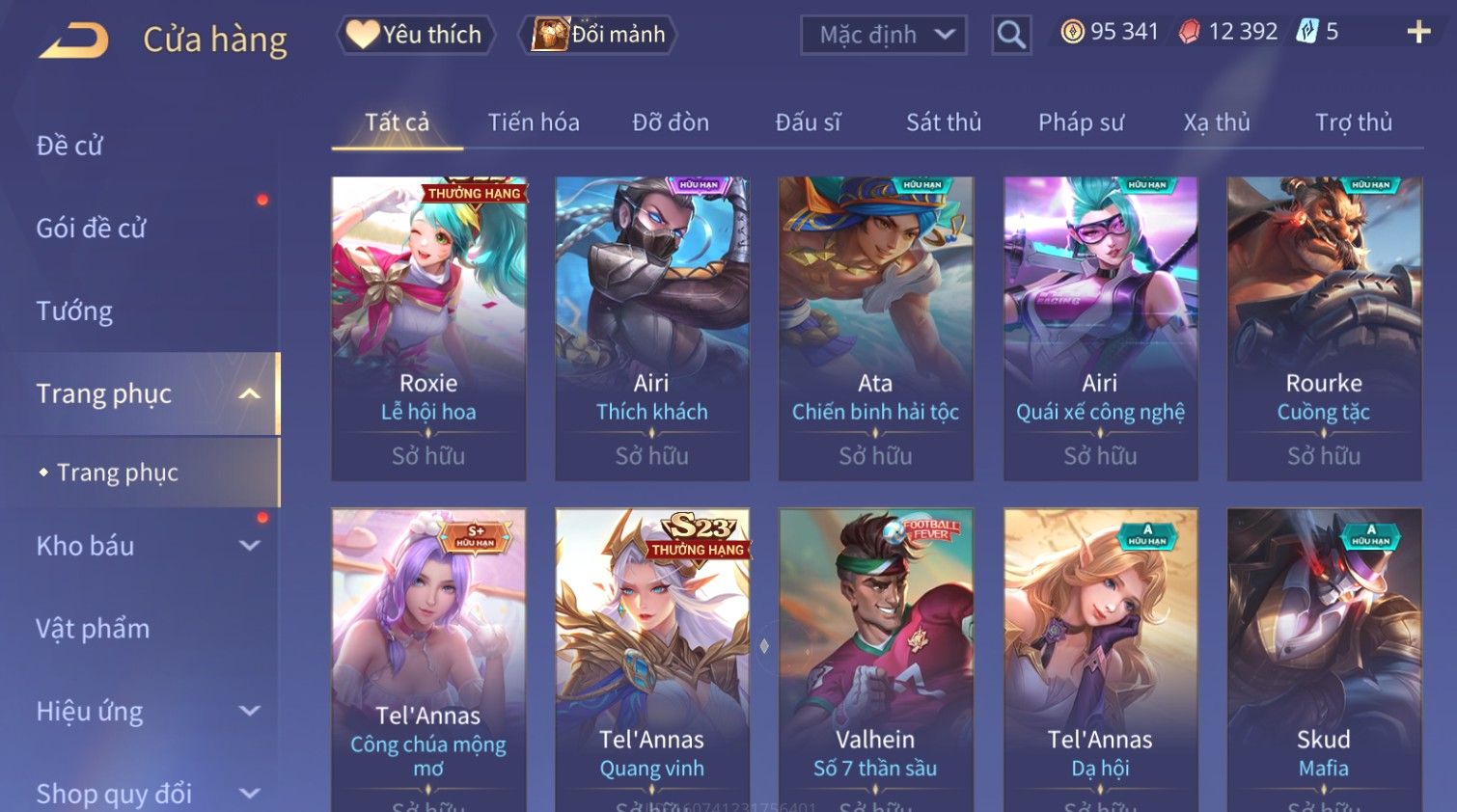Viewport: 1457px width, 812px height.
Task: Click the blue voucher currency icon
Action: coord(1306,32)
